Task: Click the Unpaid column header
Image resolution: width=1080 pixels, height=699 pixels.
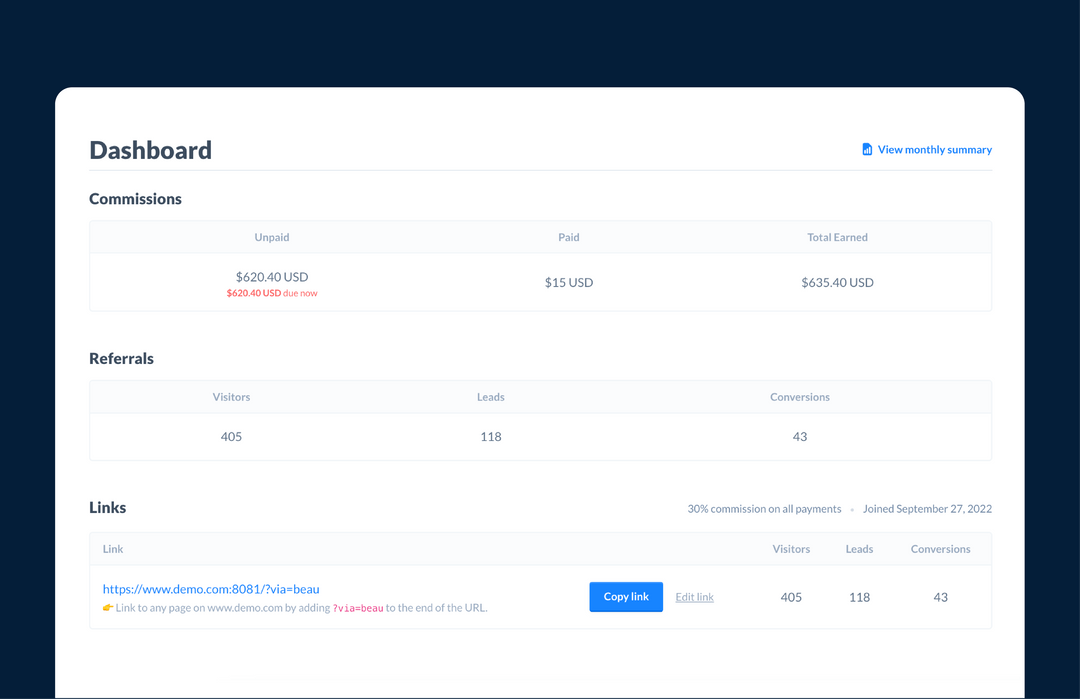Action: coord(272,237)
